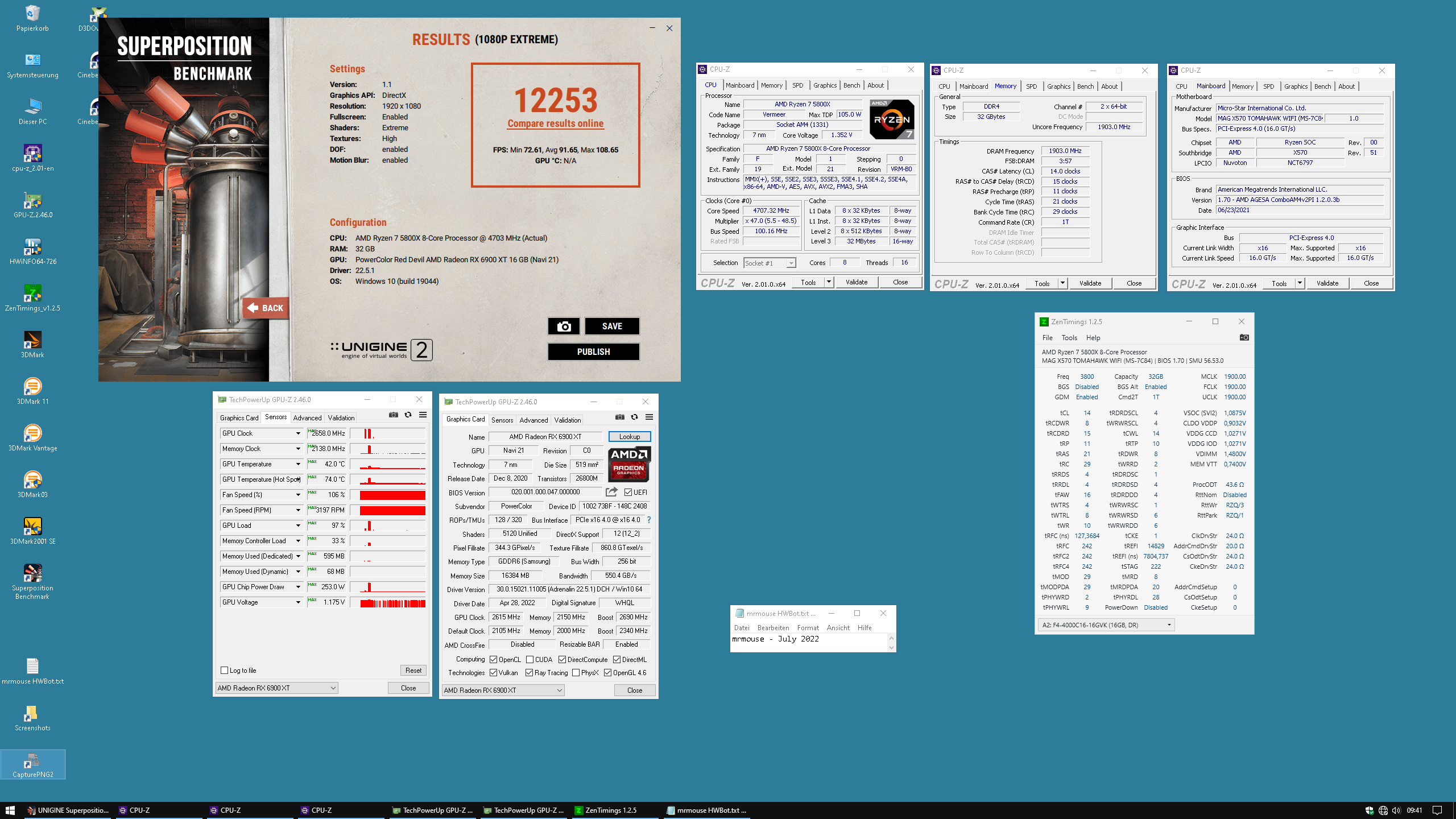Open the Systemsteuerung desktop icon
The width and height of the screenshot is (1456, 819).
(32, 65)
